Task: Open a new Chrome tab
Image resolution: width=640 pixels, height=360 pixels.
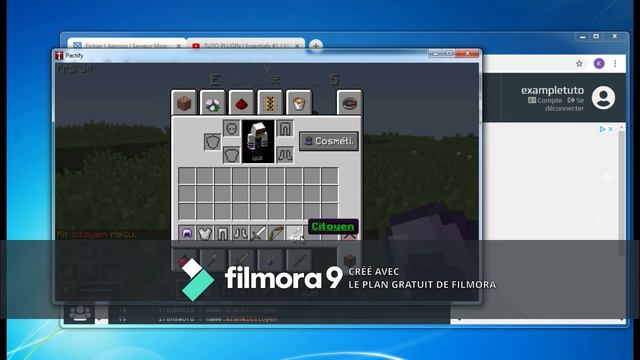Action: [316, 46]
